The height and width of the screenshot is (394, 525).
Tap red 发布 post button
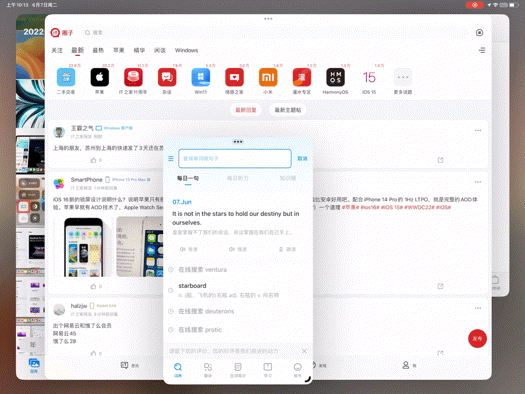(477, 338)
